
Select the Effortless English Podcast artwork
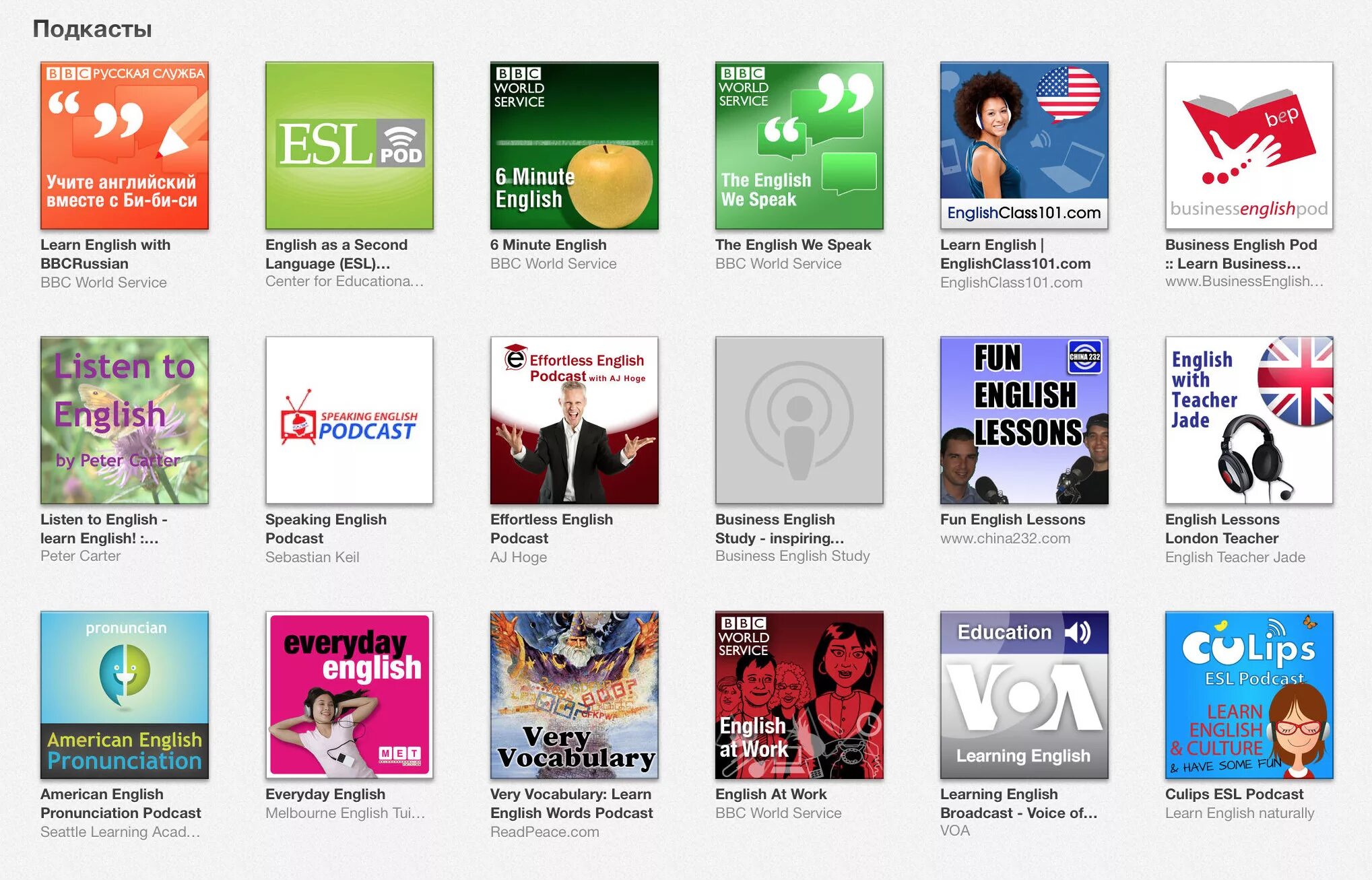pyautogui.click(x=574, y=420)
